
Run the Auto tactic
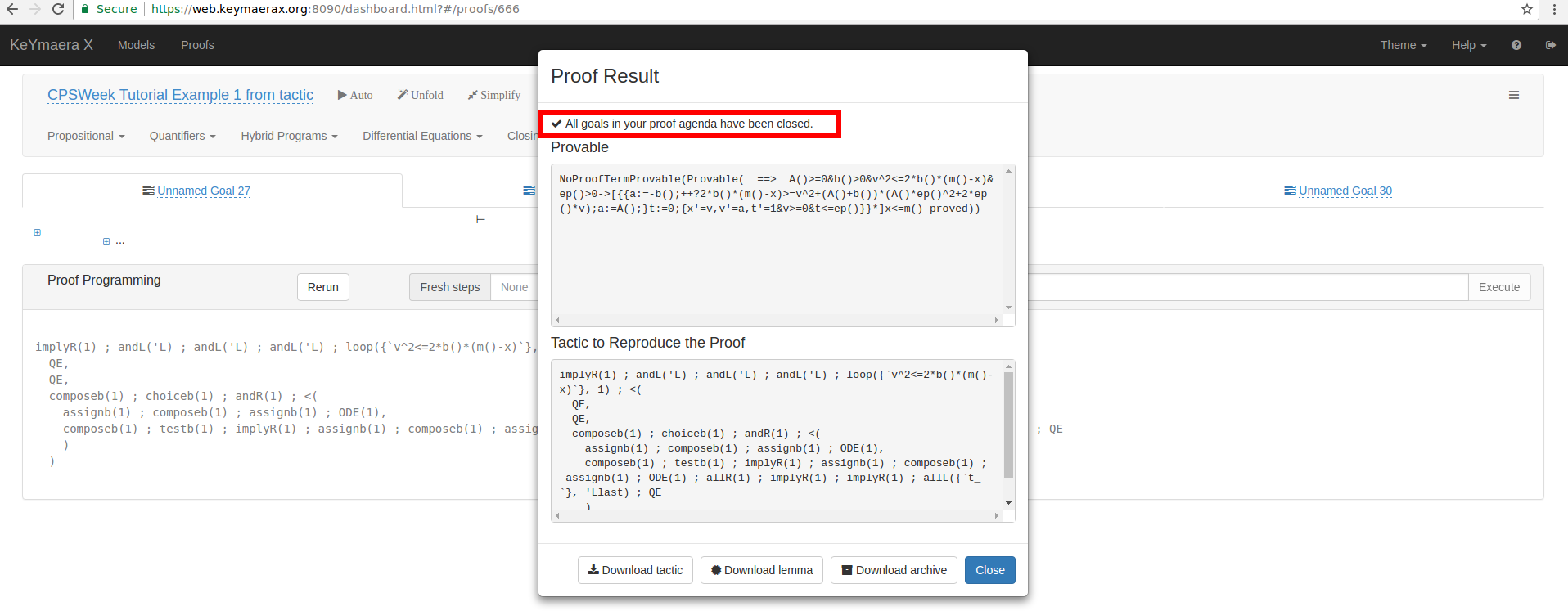tap(355, 95)
